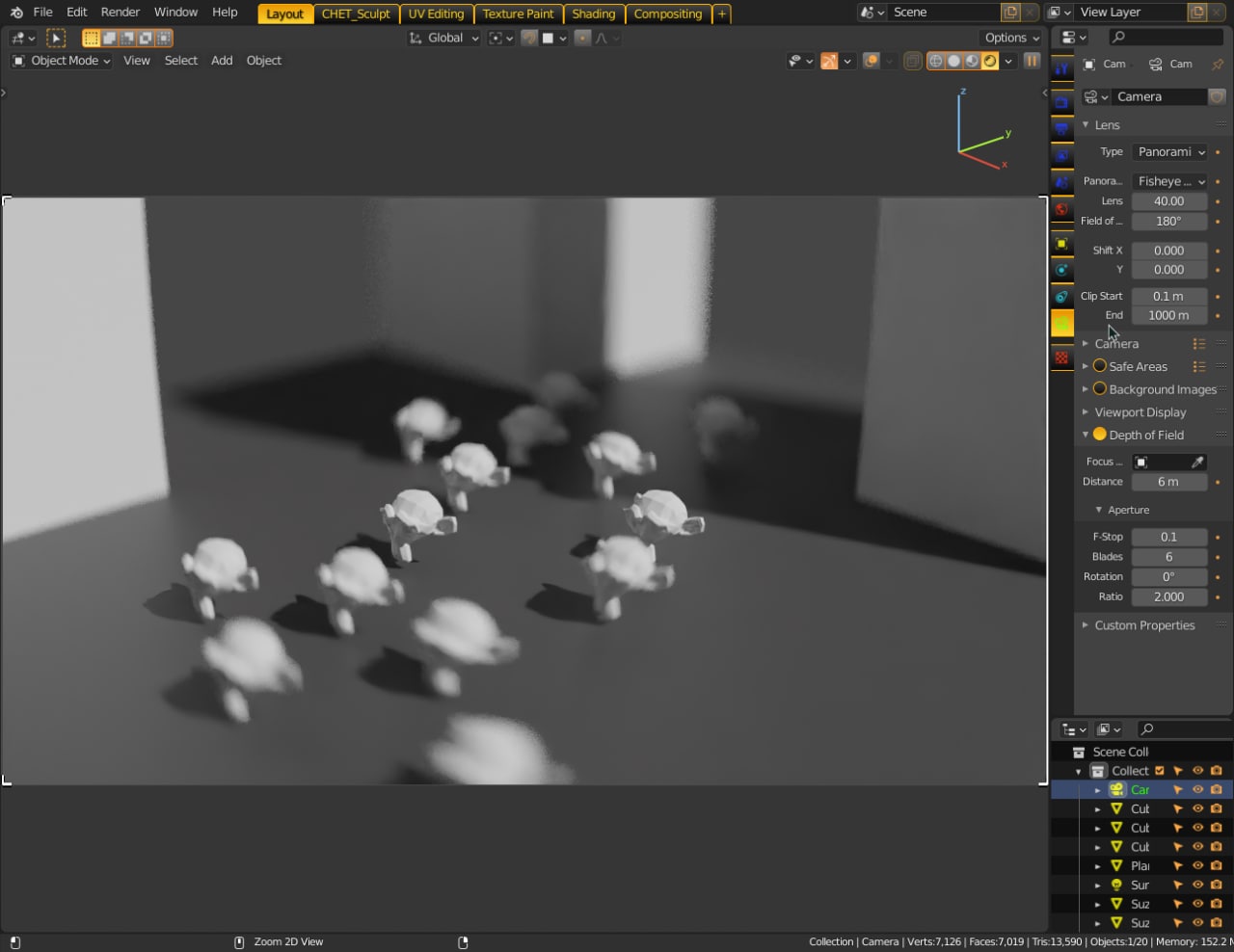Open the Panorama Type Fisheye dropdown

coord(1169,181)
